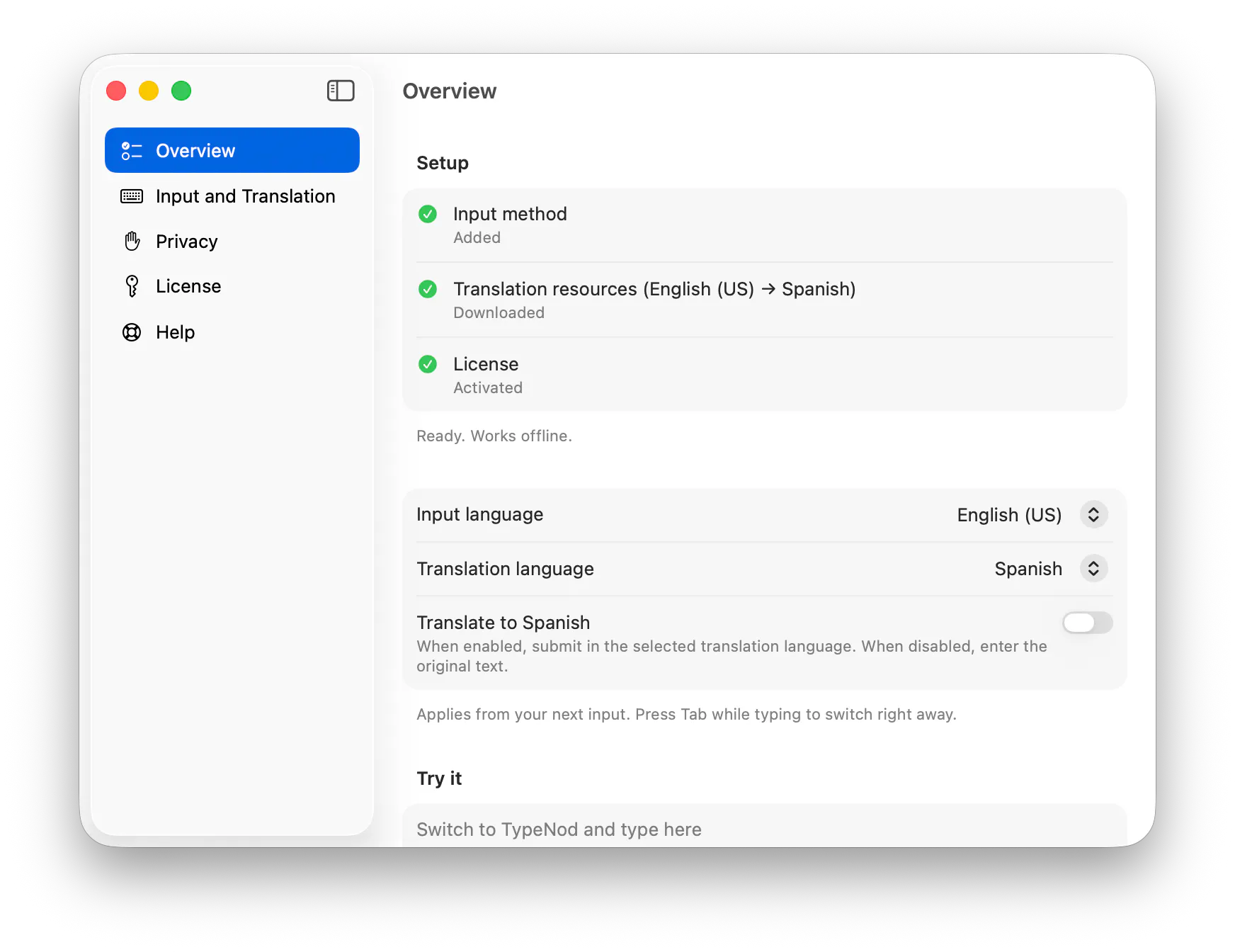Viewport: 1235px width, 952px height.
Task: Go to the Privacy section
Action: 232,242
